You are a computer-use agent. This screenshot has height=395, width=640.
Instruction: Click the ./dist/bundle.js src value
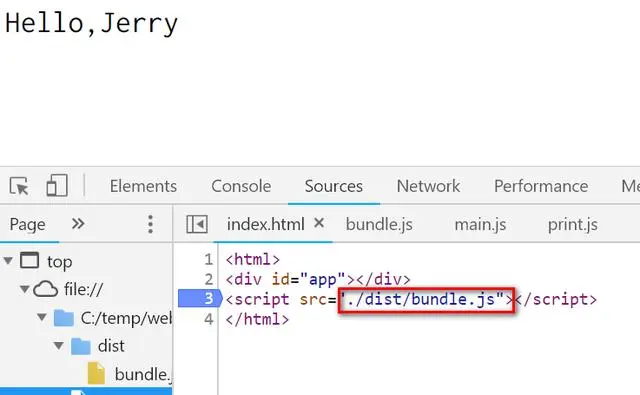pyautogui.click(x=422, y=300)
